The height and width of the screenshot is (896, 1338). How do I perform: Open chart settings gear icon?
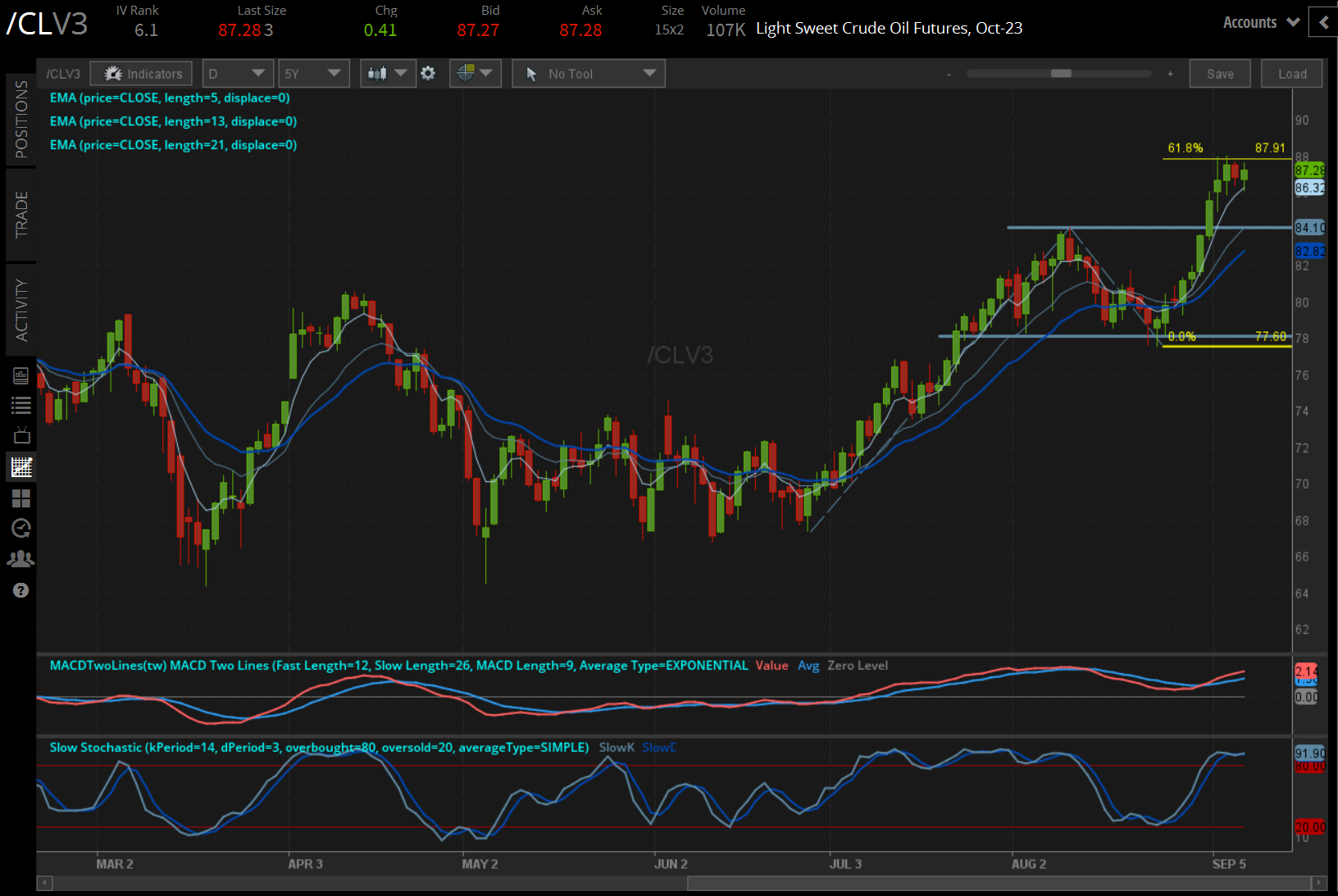pyautogui.click(x=428, y=74)
